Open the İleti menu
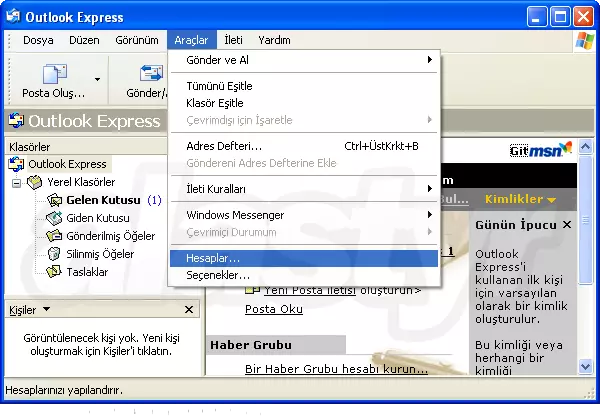Screen dimensions: 600x417 (233, 40)
